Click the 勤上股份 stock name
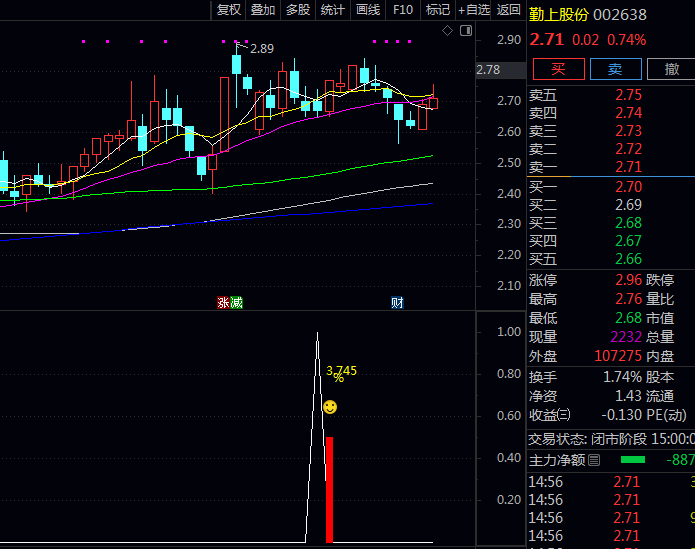Screen dimensions: 695x549 pyautogui.click(x=560, y=15)
